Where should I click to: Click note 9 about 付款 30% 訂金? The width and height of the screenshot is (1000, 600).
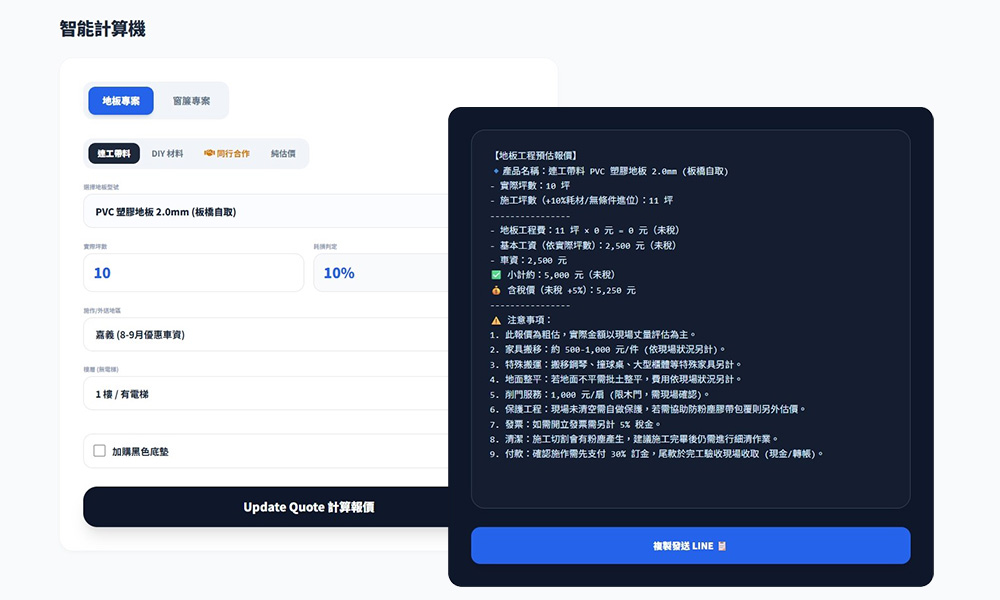coord(656,454)
